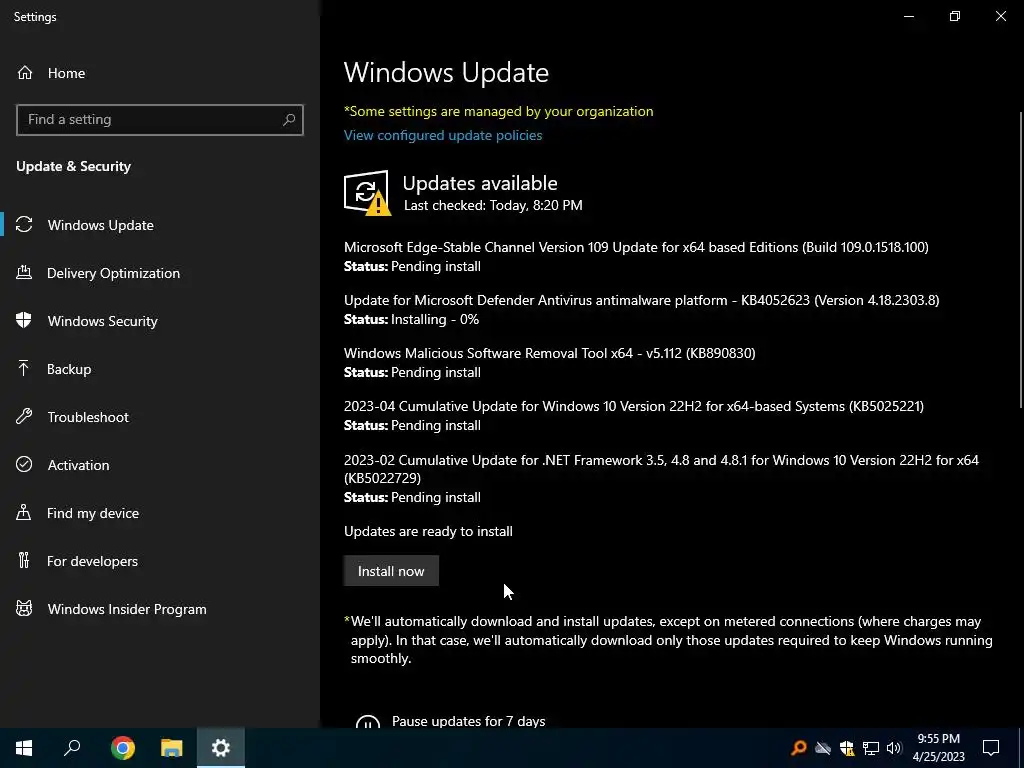This screenshot has height=768, width=1024.
Task: Open View configured update policies link
Action: pos(443,135)
